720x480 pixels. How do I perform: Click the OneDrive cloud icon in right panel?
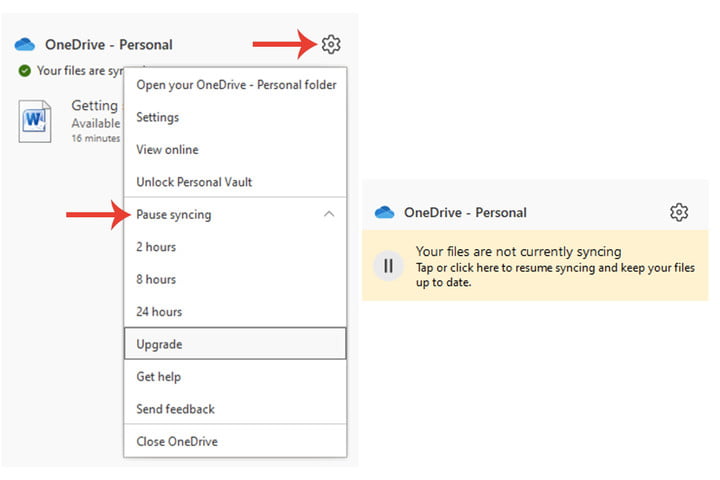[x=384, y=213]
